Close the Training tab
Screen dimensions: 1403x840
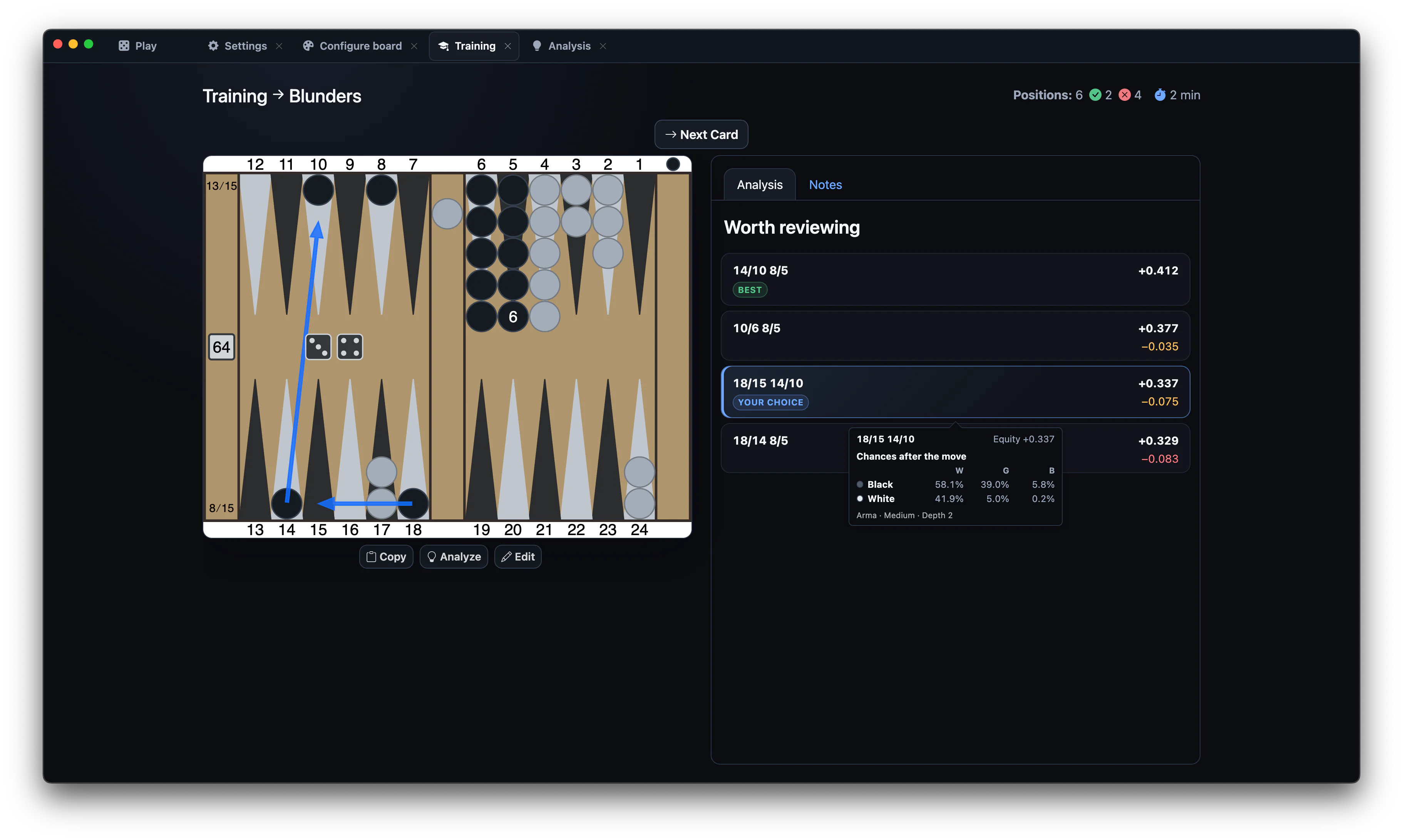(x=508, y=47)
